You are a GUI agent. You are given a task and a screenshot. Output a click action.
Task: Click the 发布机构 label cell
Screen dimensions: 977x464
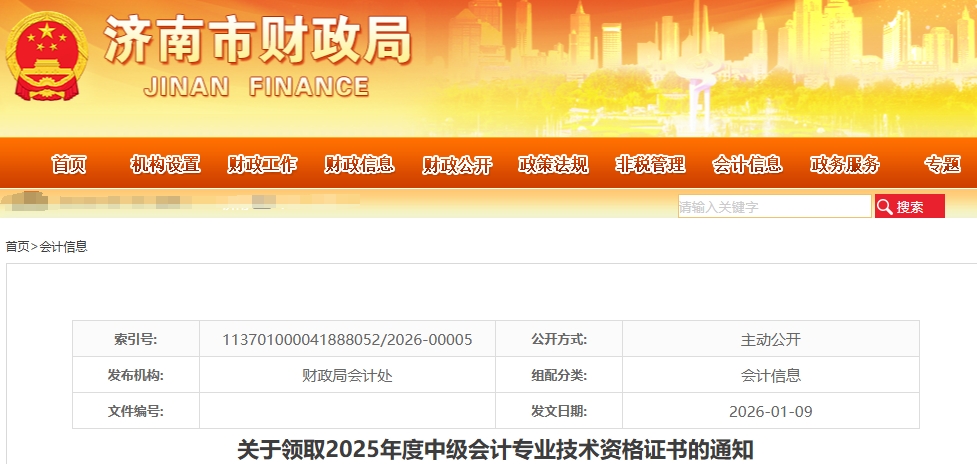pos(136,375)
